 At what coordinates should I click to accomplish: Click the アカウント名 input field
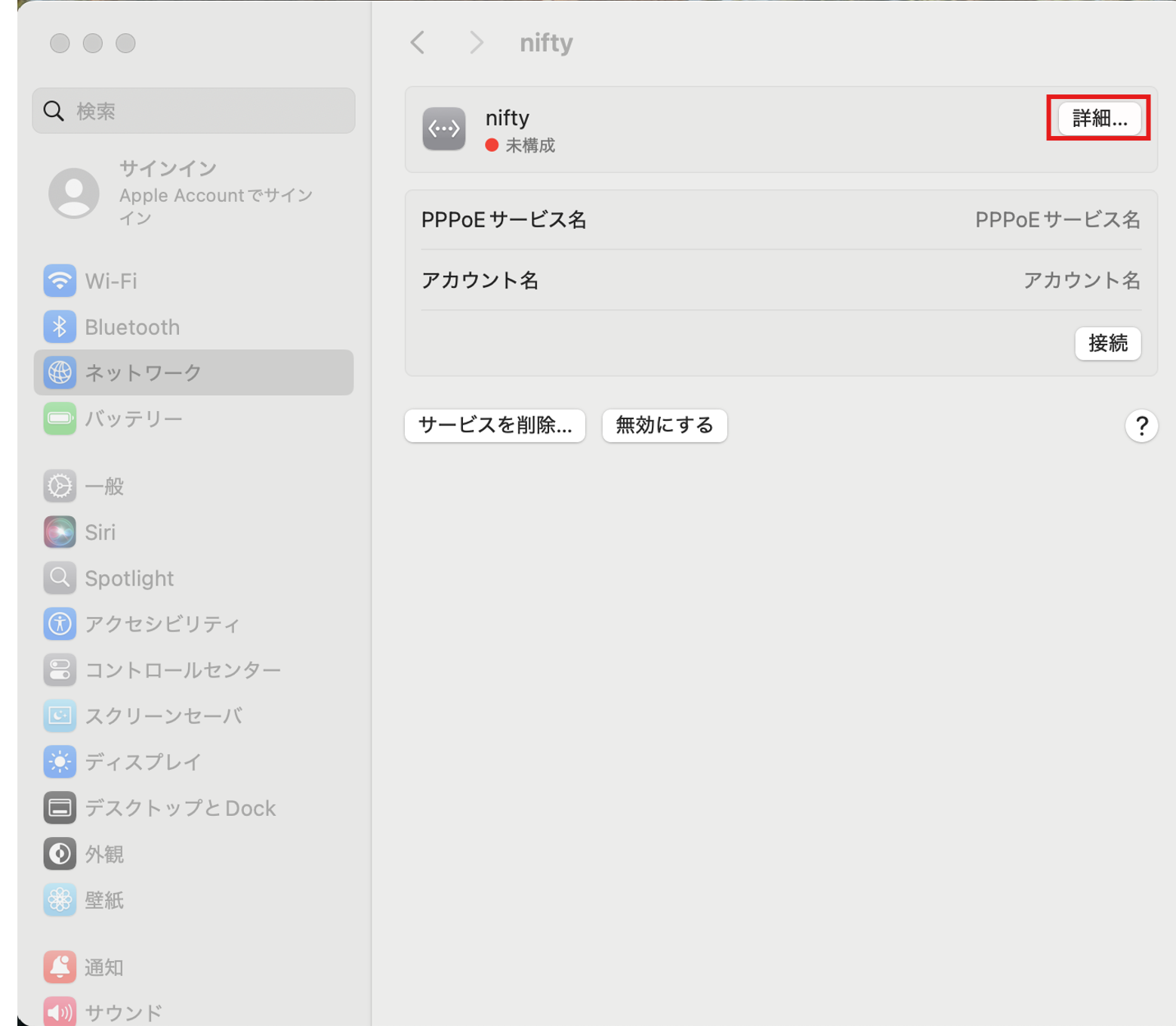(1082, 280)
